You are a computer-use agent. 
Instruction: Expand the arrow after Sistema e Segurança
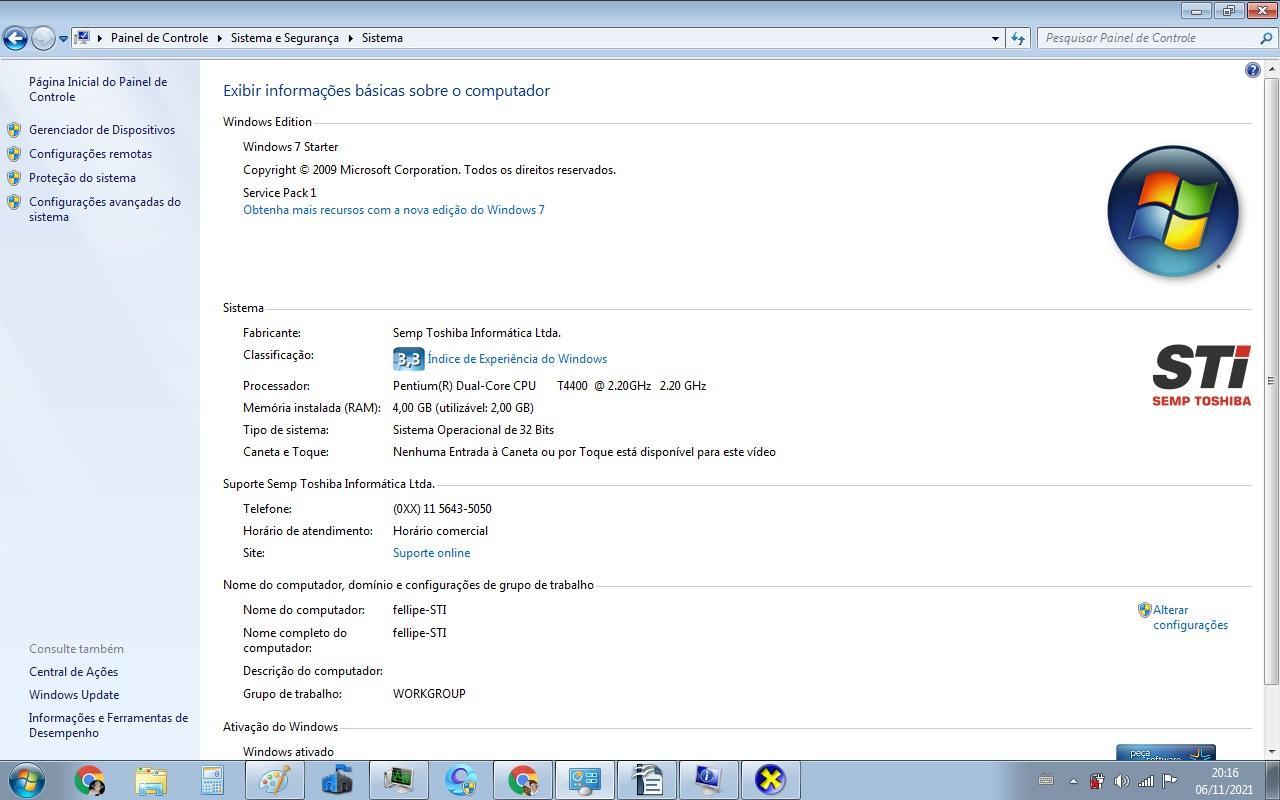pyautogui.click(x=351, y=38)
